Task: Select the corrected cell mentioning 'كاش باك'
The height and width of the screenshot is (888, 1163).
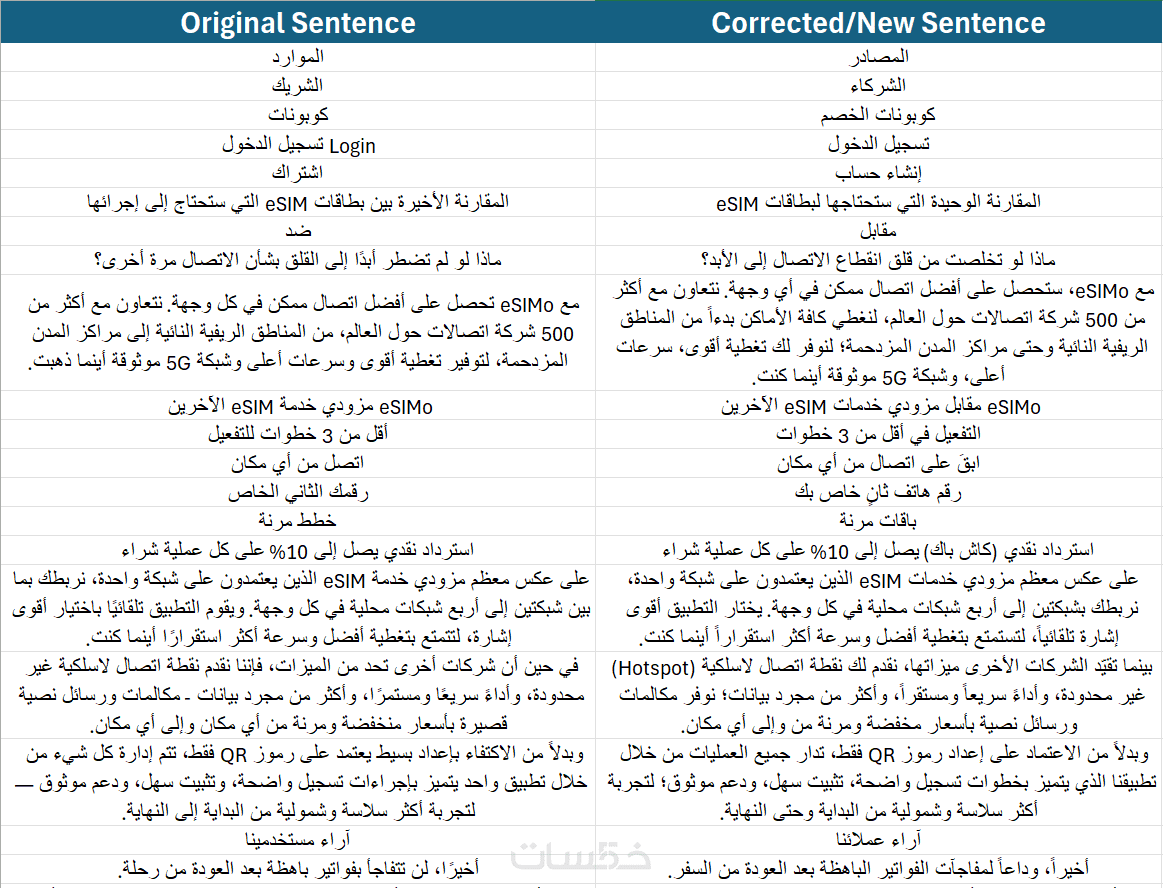Action: 879,550
